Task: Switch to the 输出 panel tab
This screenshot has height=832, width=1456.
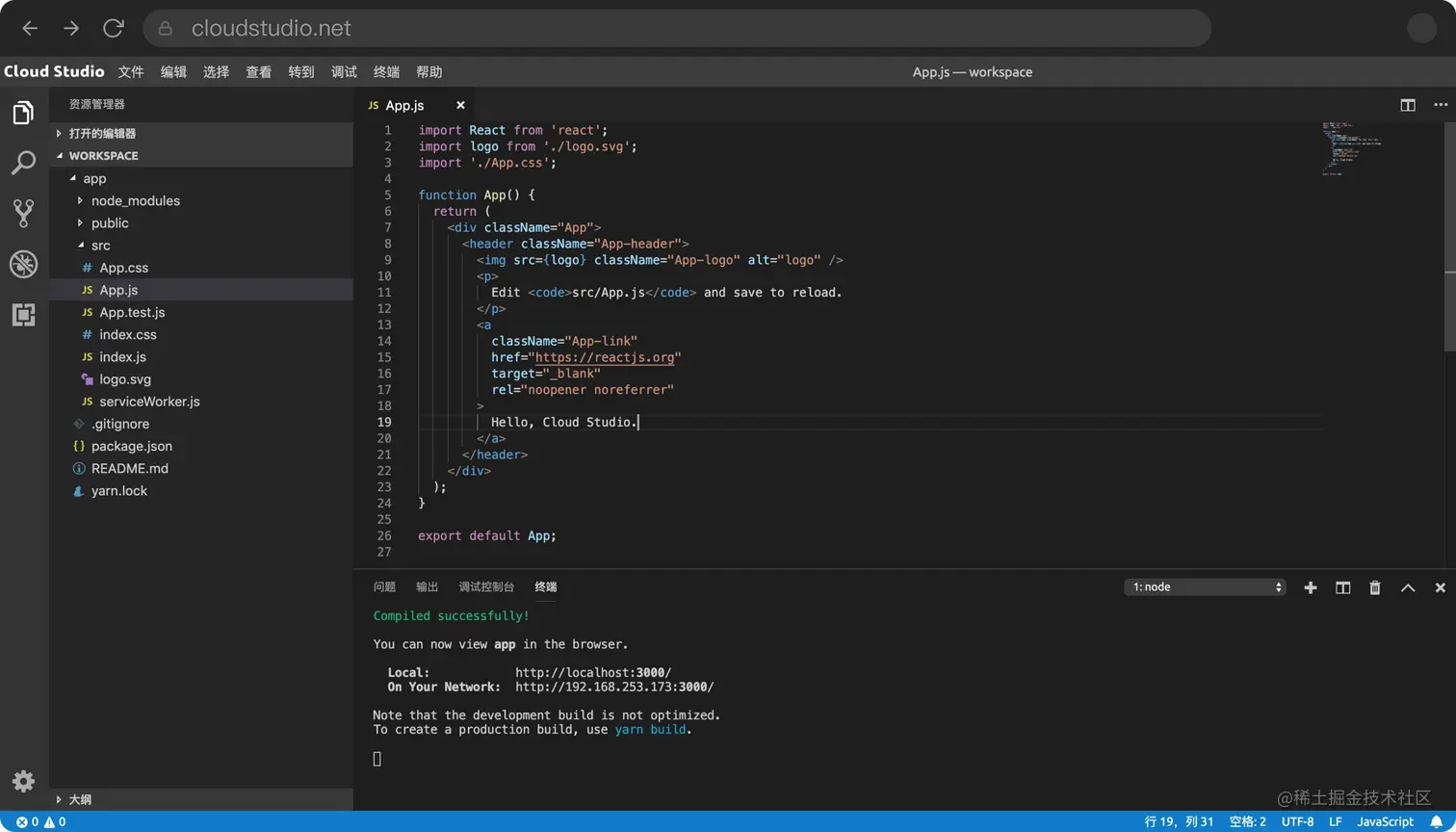Action: click(x=427, y=587)
